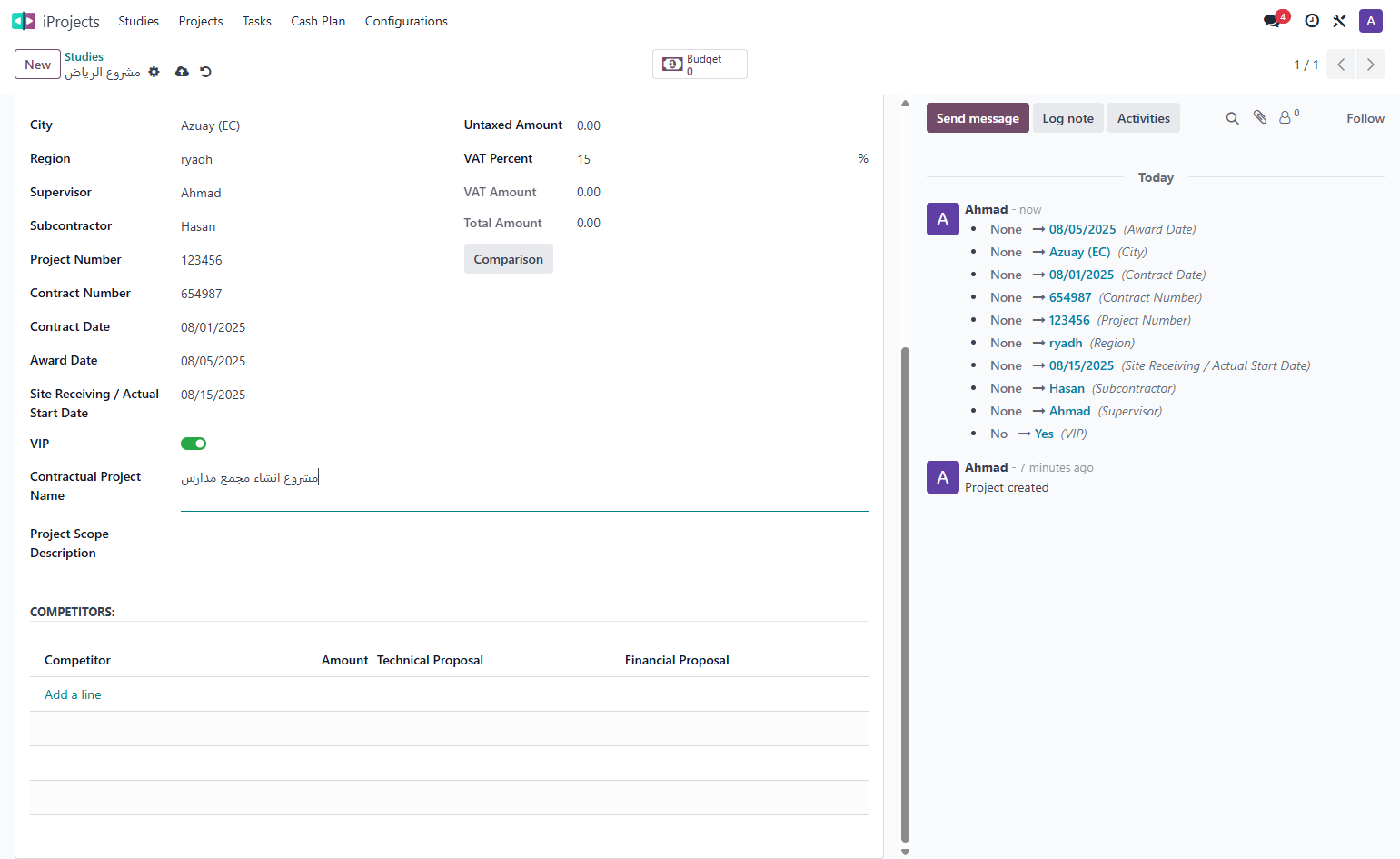Add a line to the competitors table
1400x859 pixels.
[73, 694]
